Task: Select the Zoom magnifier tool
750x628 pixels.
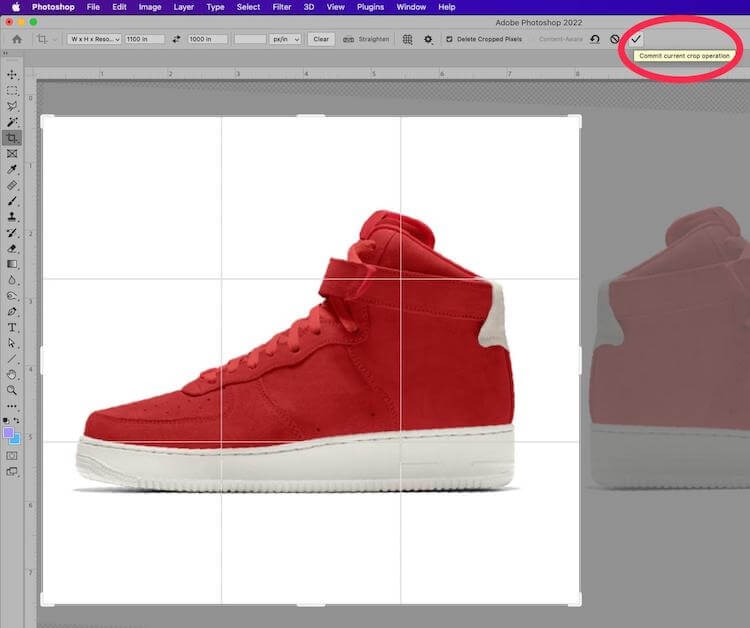Action: 12,390
